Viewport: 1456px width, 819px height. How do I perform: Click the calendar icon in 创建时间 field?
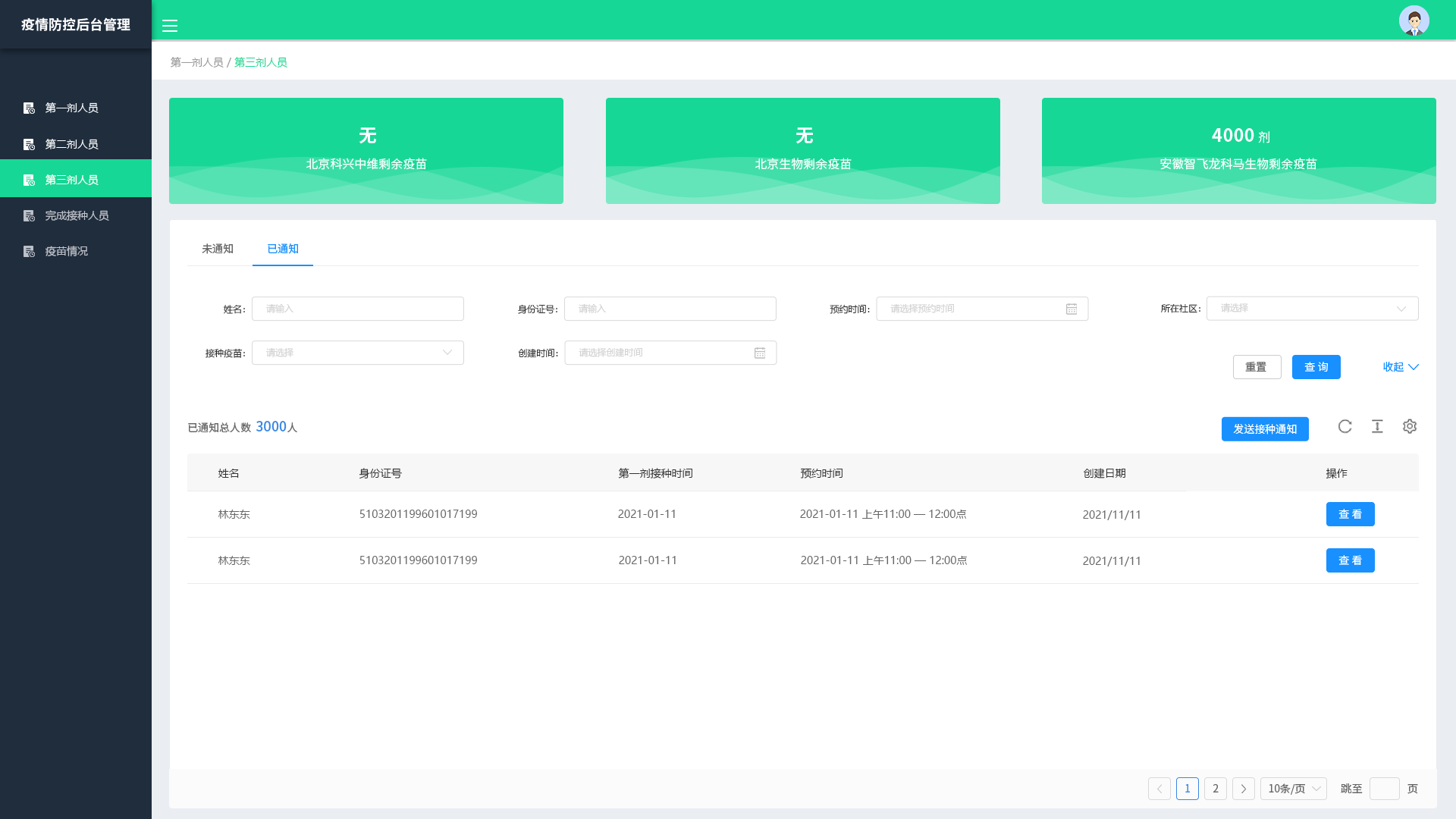[760, 353]
